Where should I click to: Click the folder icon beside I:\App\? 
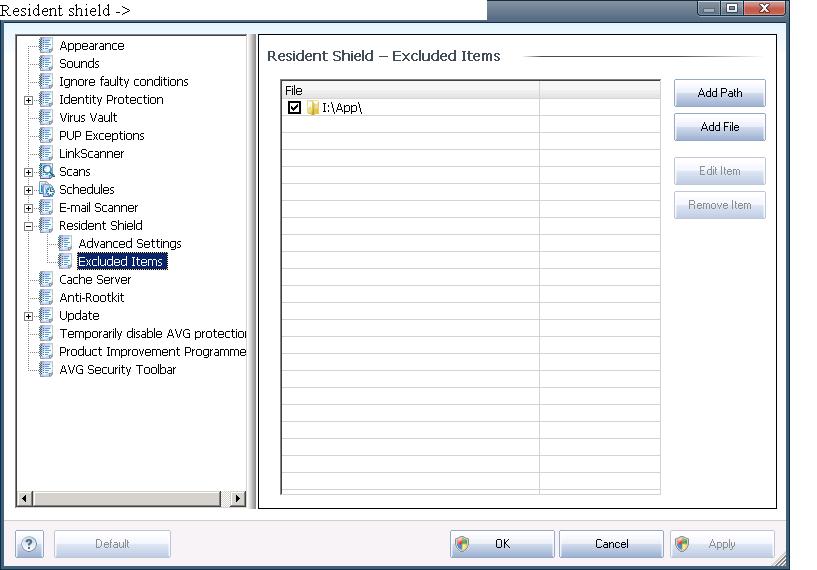coord(313,108)
